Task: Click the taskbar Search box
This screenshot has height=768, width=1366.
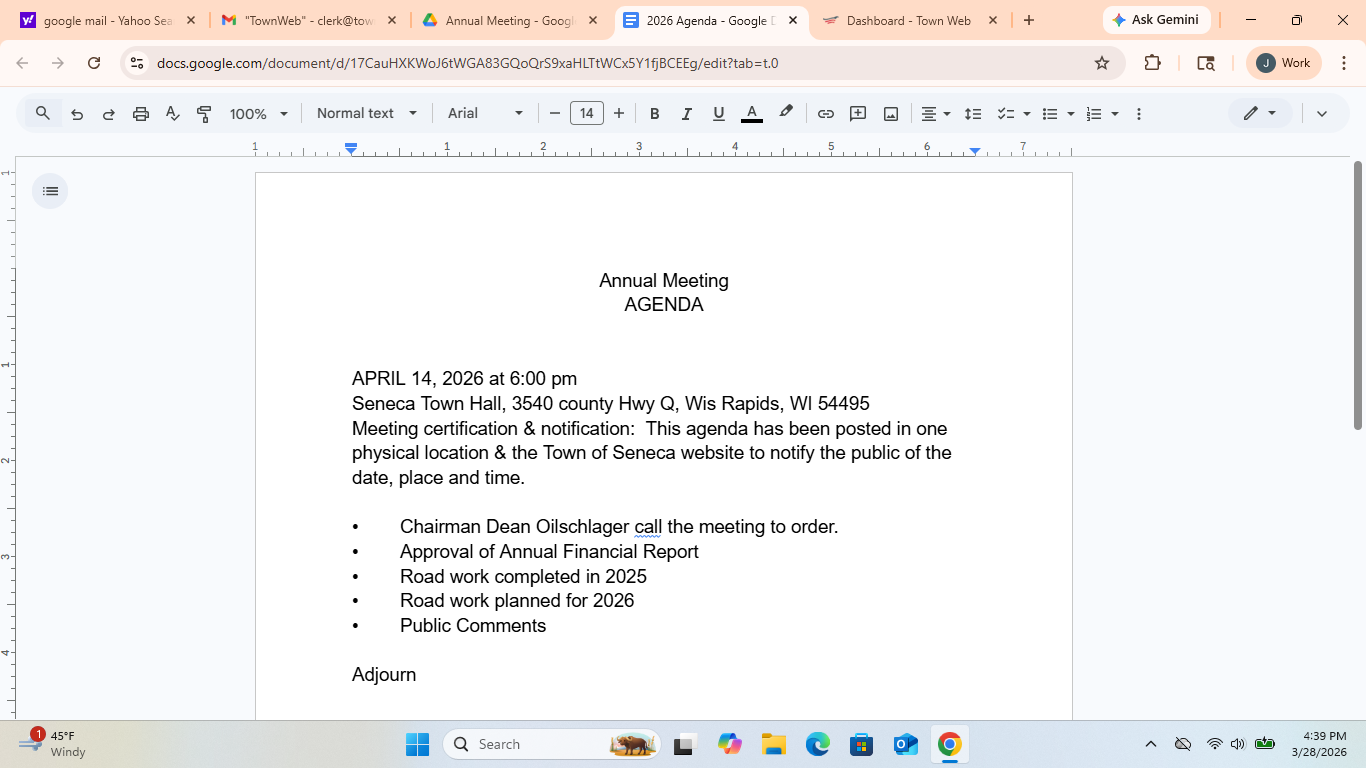Action: coord(551,744)
